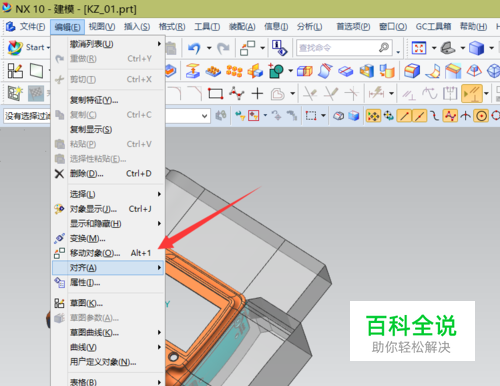
Task: Open dropdown beside Fit view icon
Action: pyautogui.click(x=434, y=48)
